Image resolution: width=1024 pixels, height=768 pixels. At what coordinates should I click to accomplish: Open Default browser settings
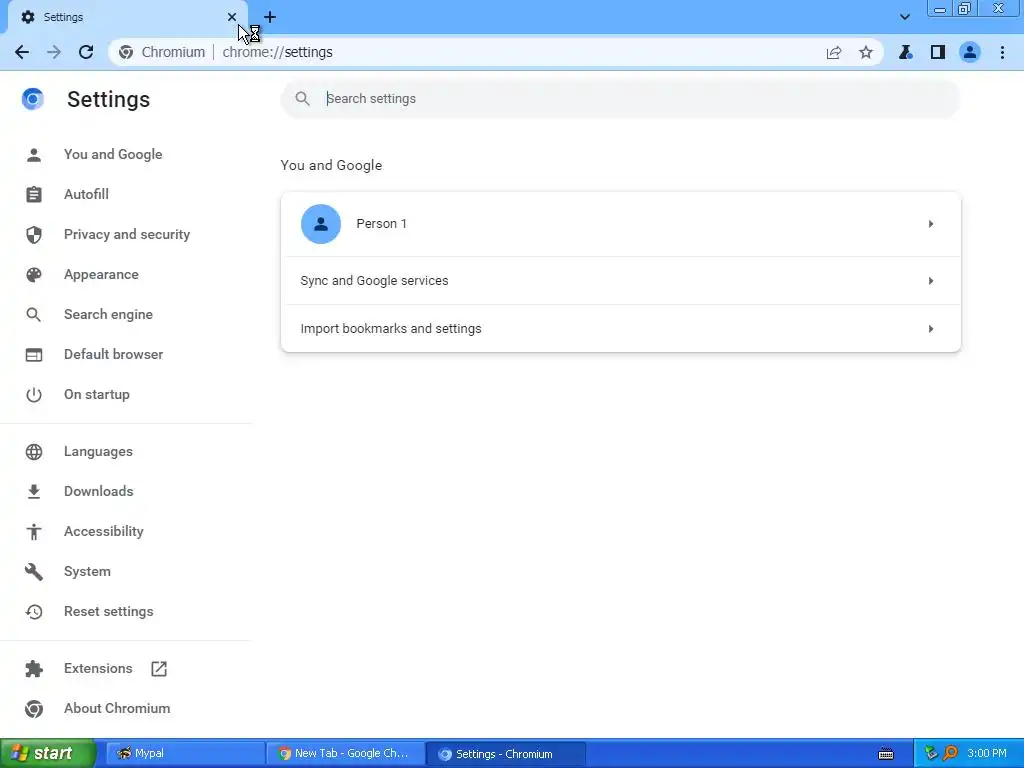(114, 355)
